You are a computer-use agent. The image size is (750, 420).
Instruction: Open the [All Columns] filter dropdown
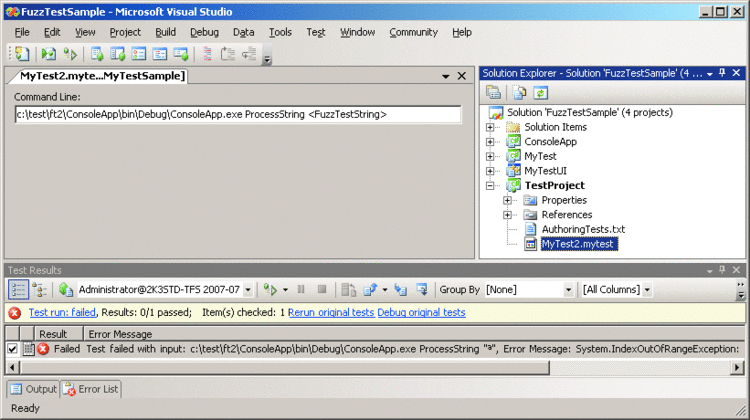(x=617, y=289)
